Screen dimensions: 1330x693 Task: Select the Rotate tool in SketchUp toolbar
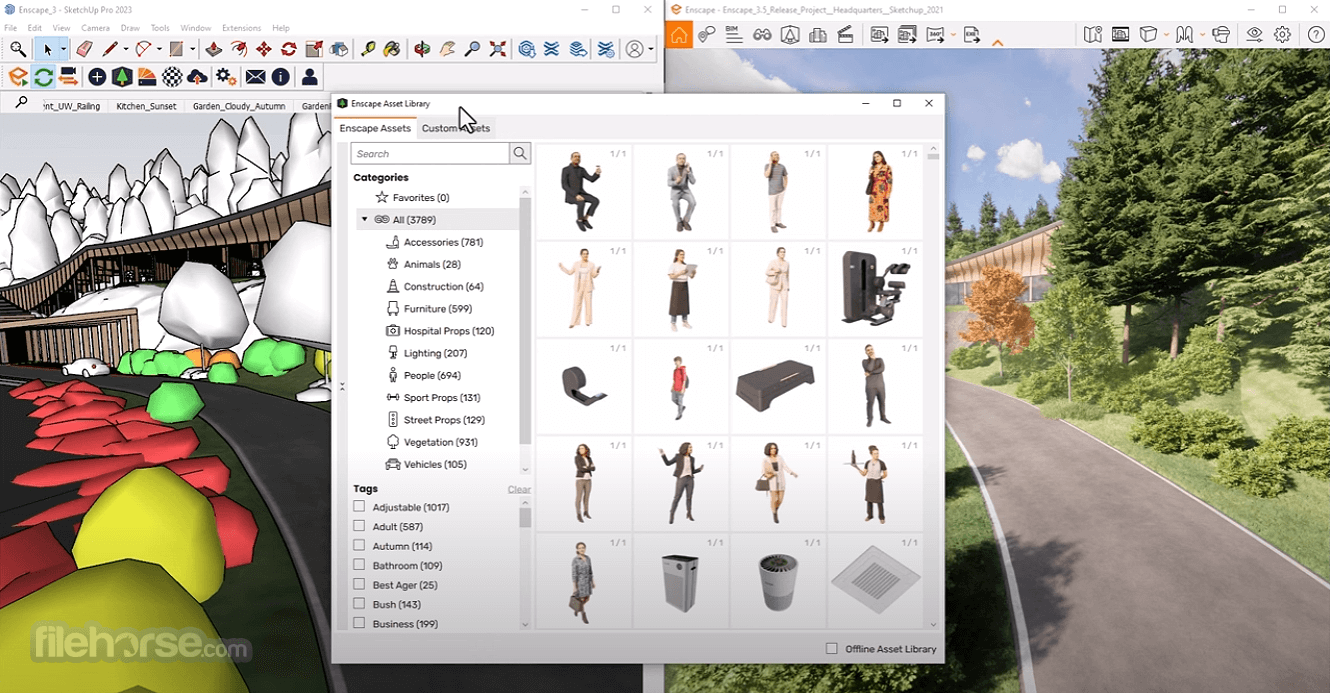289,49
